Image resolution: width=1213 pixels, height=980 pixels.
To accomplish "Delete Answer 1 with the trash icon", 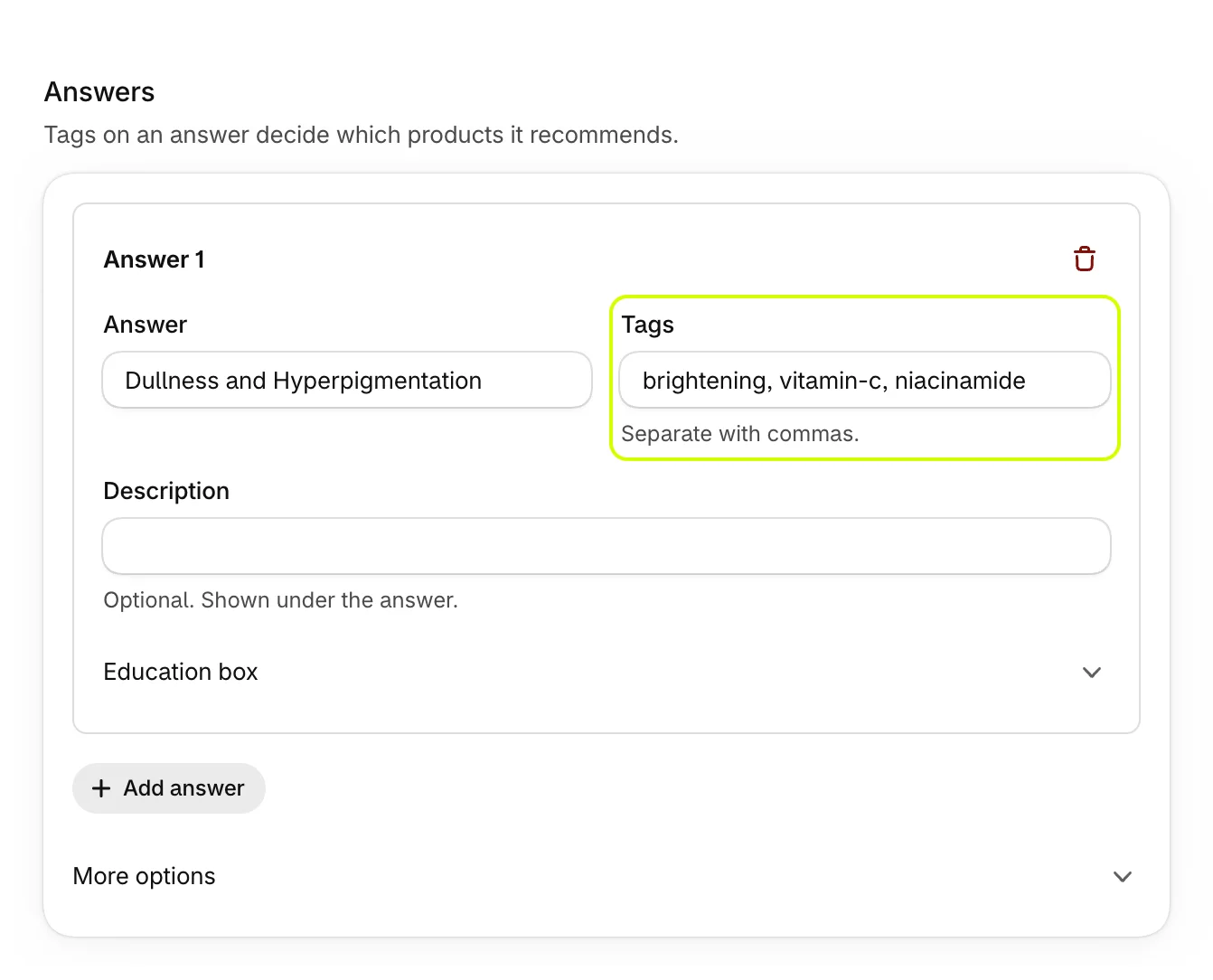I will [x=1084, y=259].
